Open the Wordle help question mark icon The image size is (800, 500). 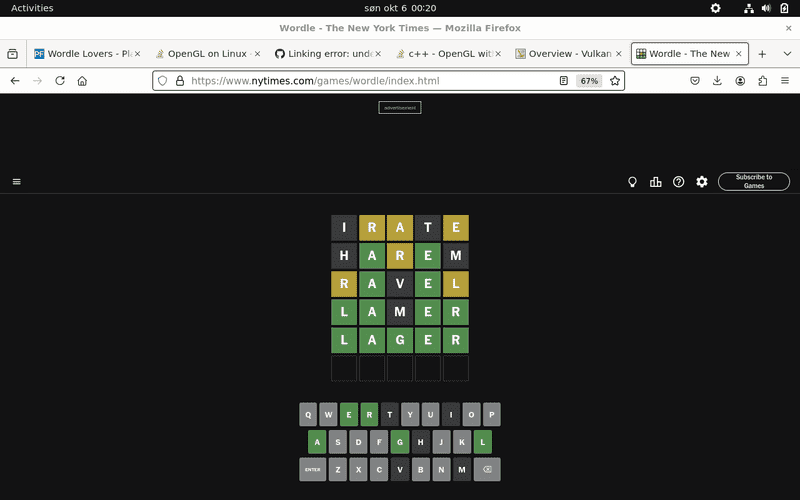click(x=679, y=182)
